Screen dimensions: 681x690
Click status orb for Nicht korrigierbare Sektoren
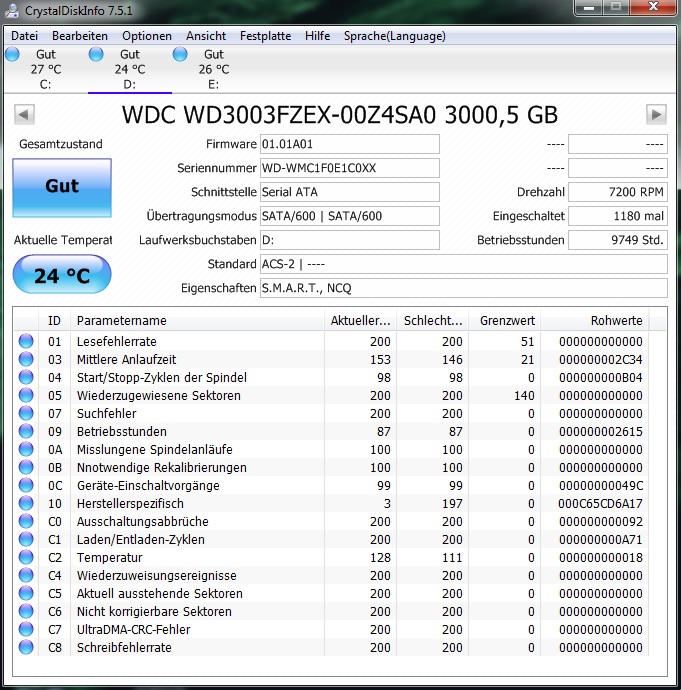[x=26, y=612]
